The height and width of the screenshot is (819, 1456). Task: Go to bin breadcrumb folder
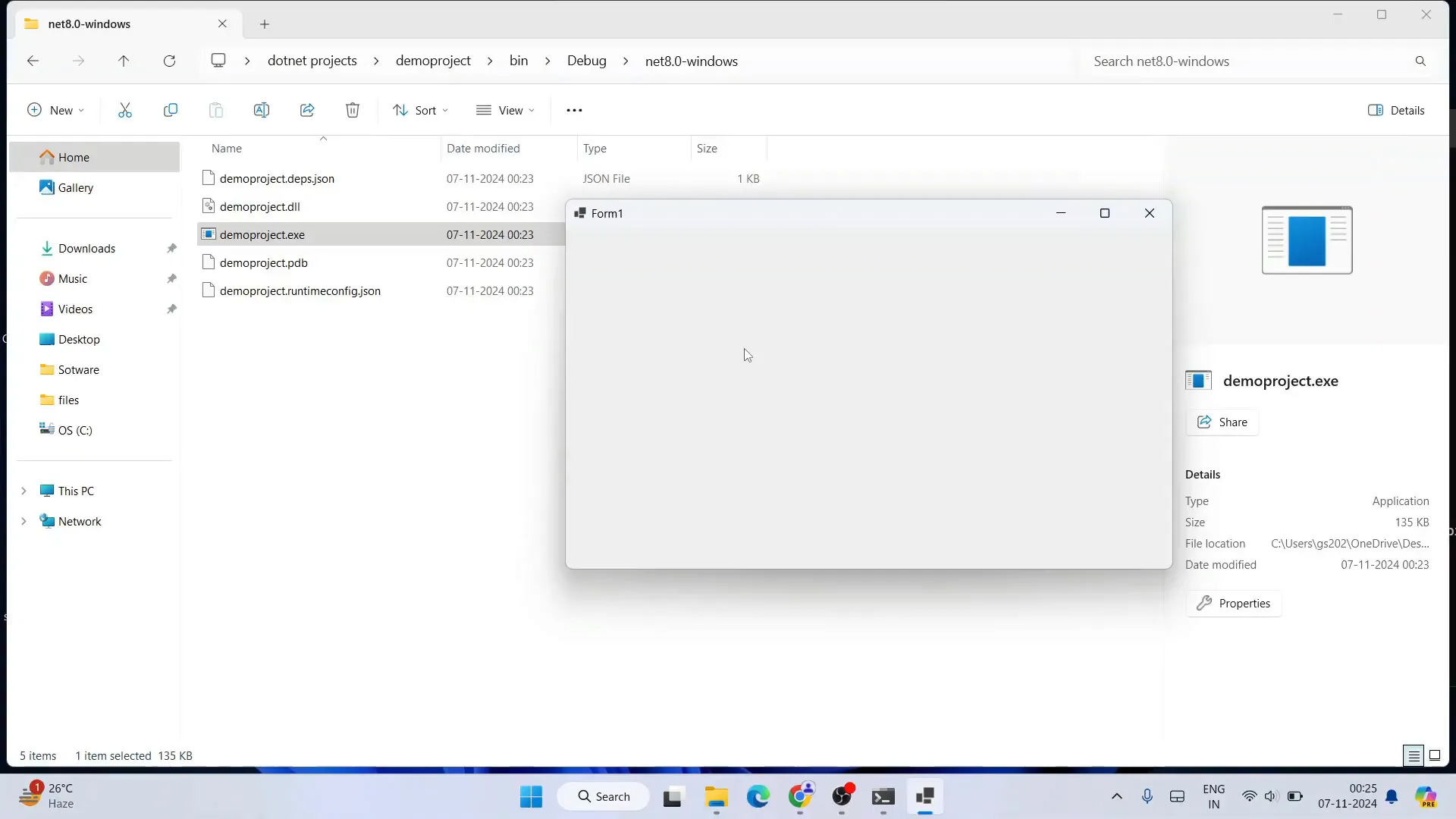519,61
